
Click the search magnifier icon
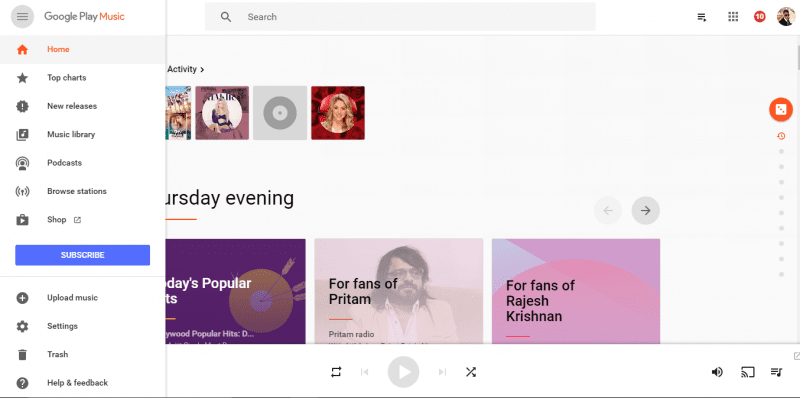[x=226, y=17]
